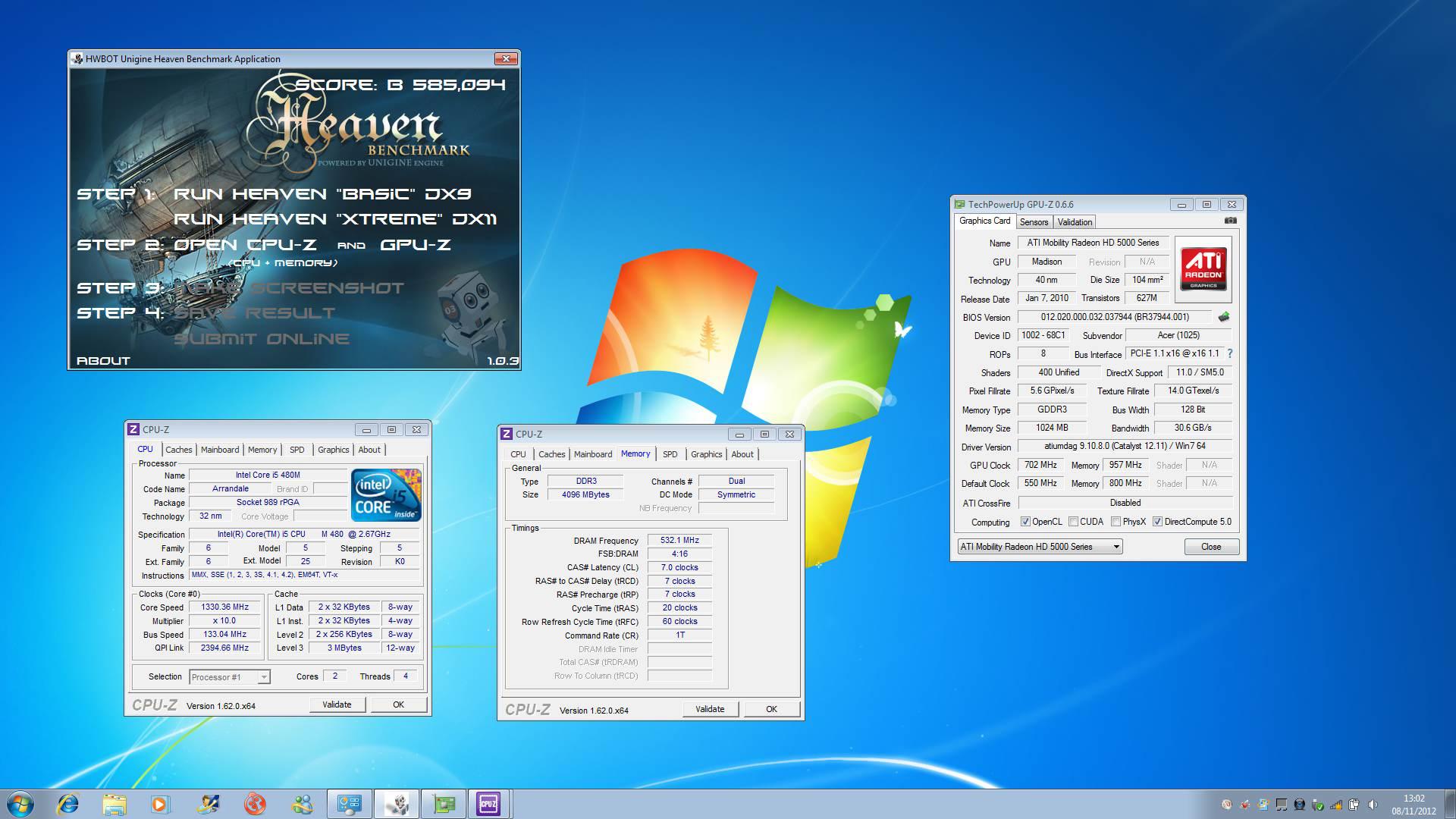Click the touchpad tray icon

point(1282,805)
